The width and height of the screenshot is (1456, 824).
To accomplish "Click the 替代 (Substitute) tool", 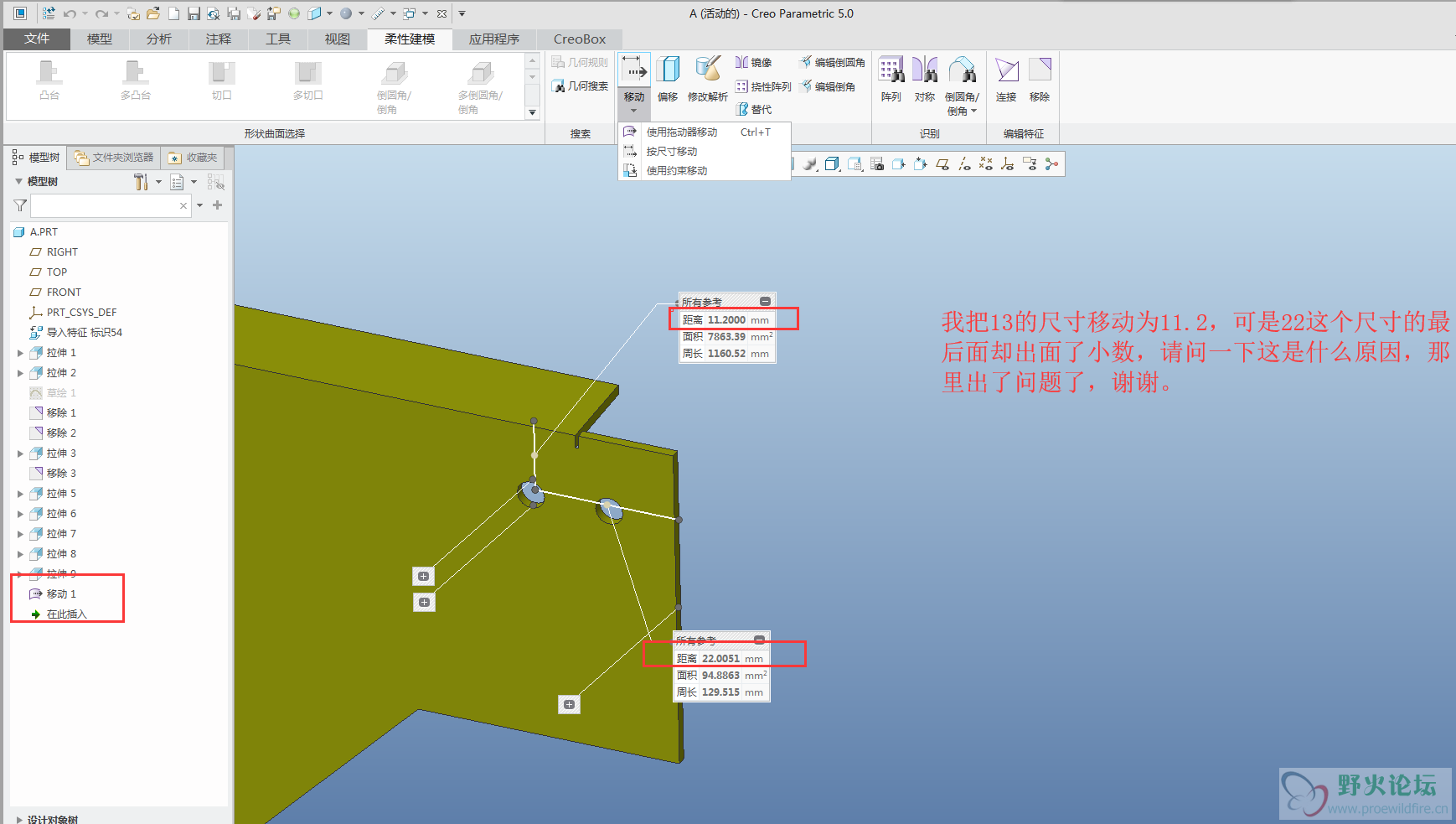I will [x=754, y=110].
